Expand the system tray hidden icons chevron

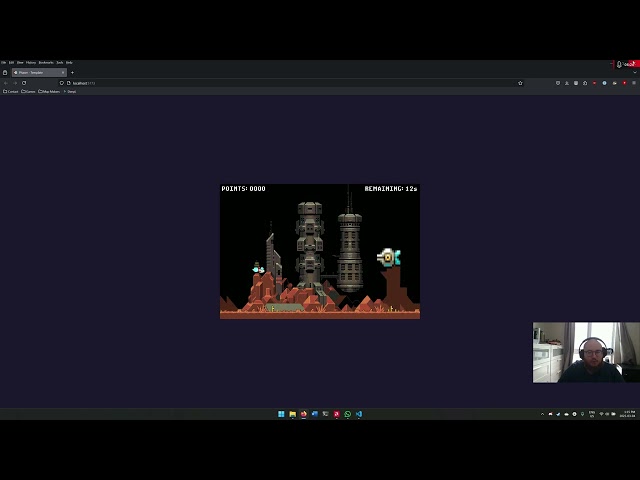click(542, 414)
